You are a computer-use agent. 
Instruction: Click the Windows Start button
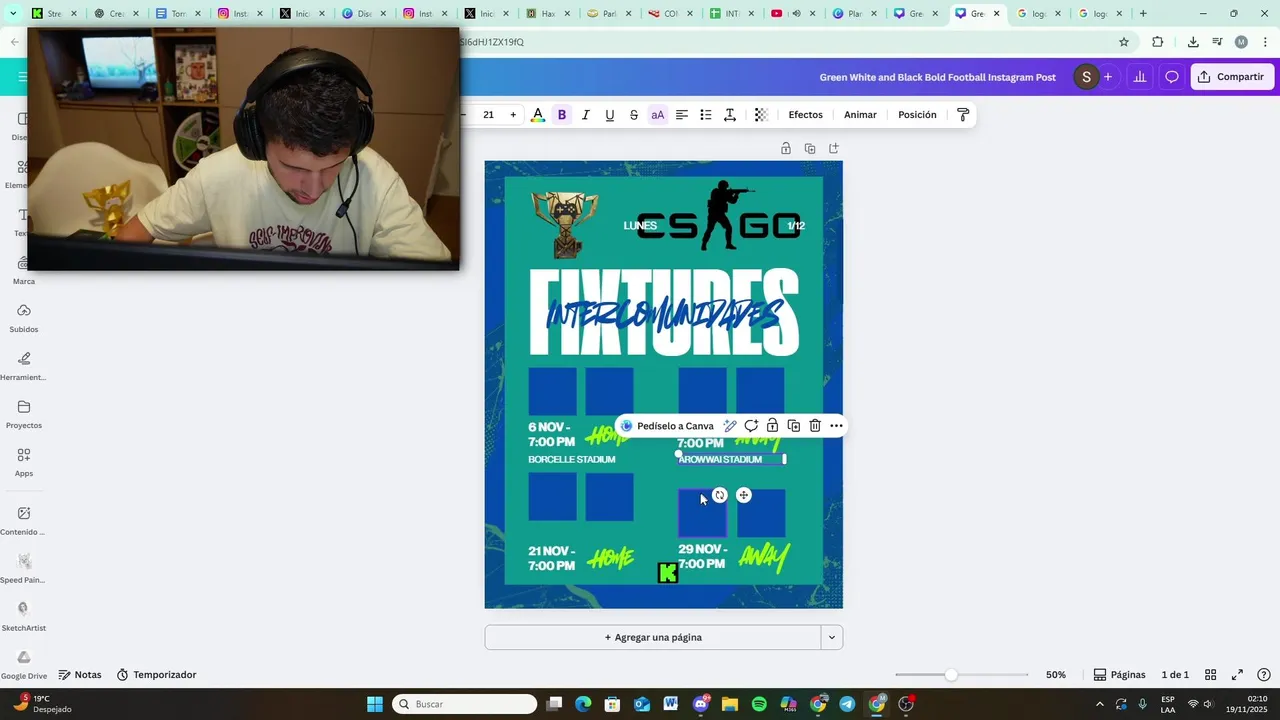tap(375, 704)
